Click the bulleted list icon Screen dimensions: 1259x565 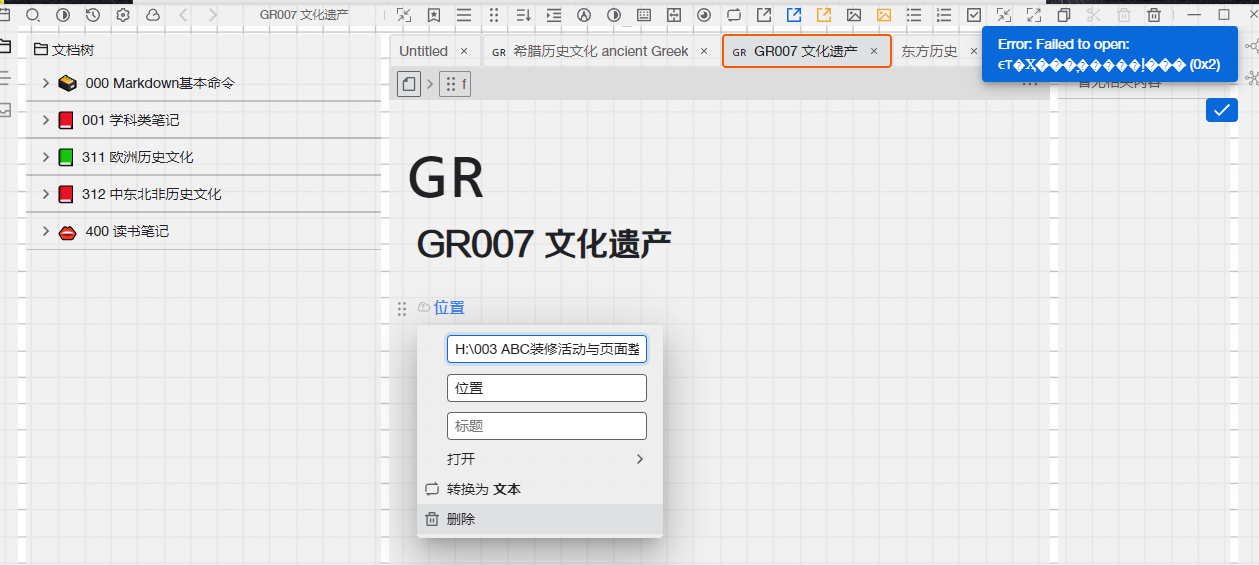tap(914, 15)
